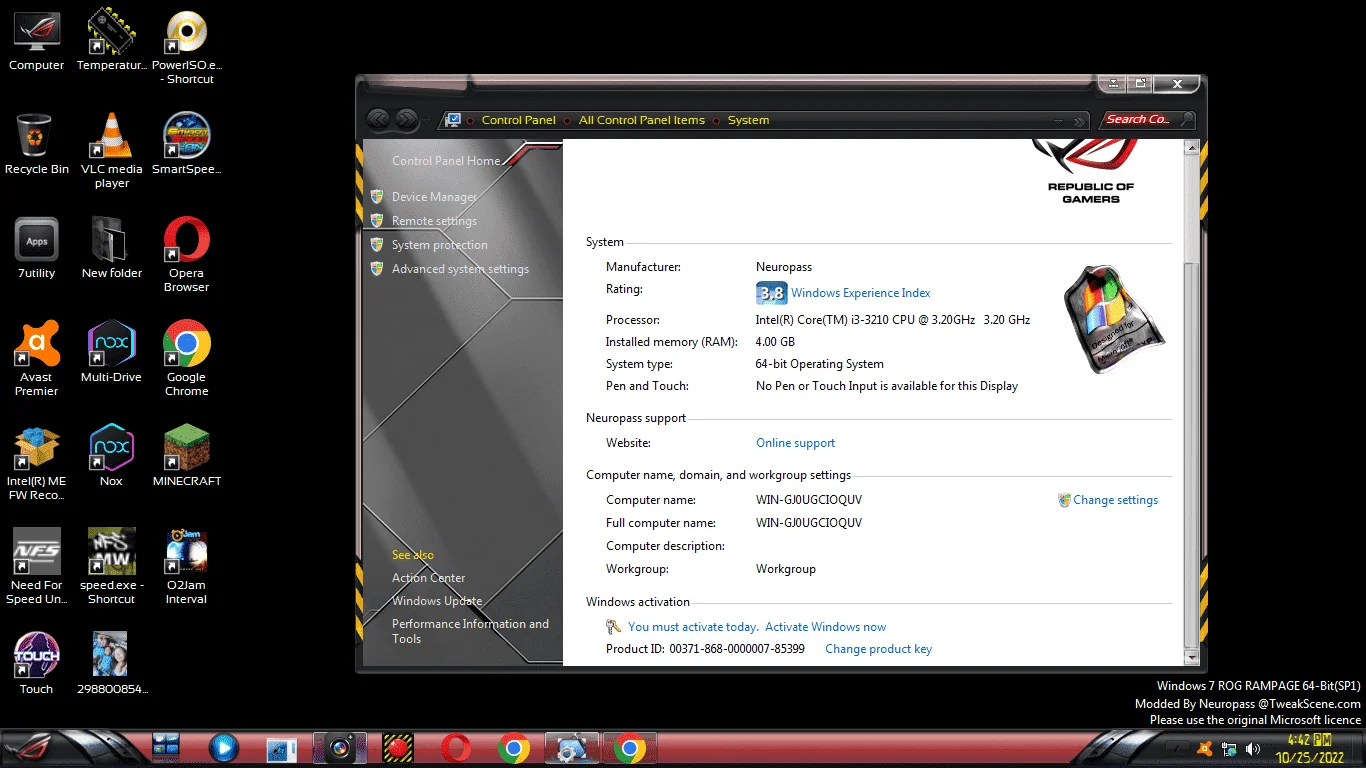Open Performance Information and Tools link
Image resolution: width=1366 pixels, height=768 pixels.
click(x=470, y=631)
